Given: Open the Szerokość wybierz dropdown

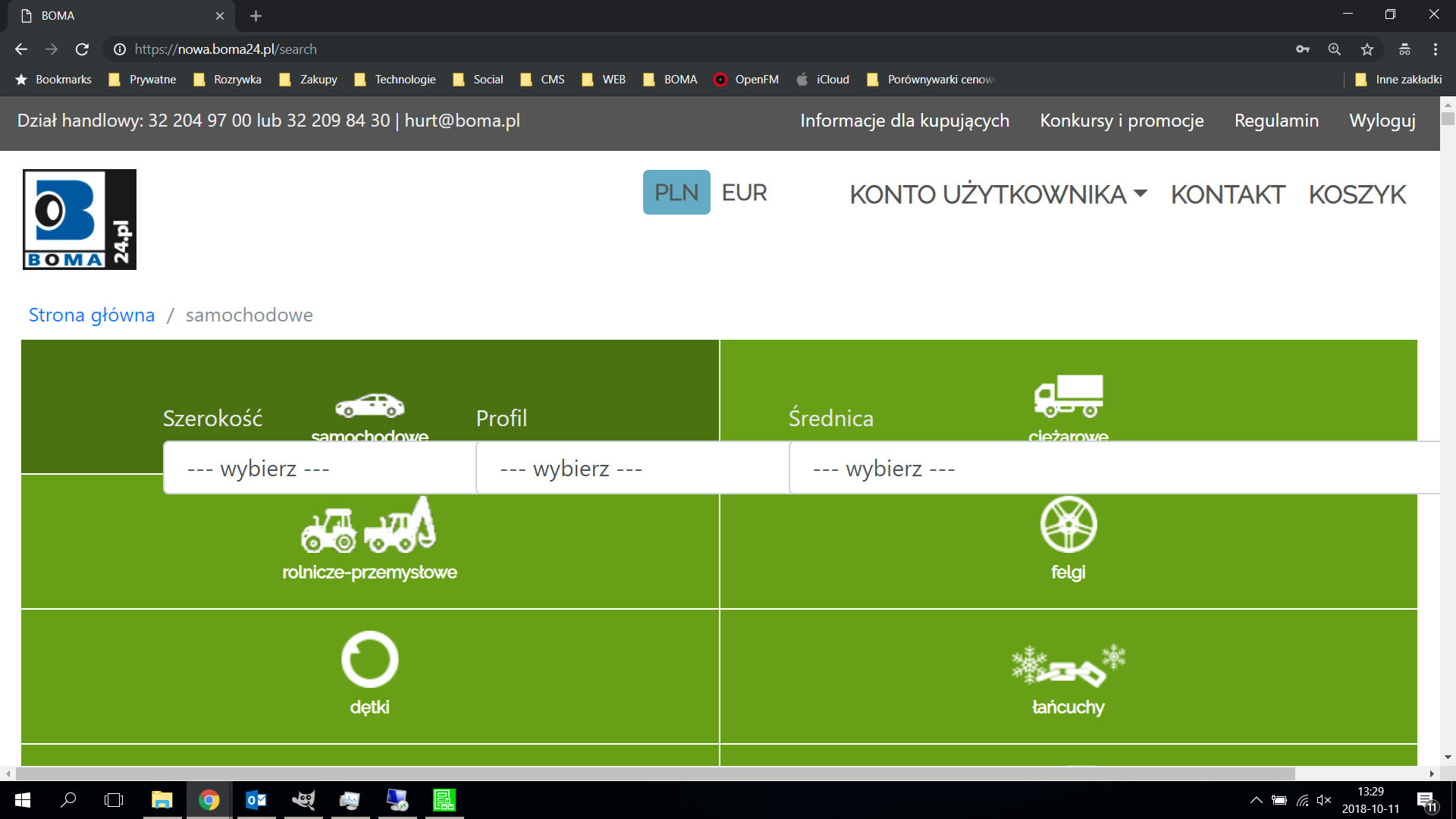Looking at the screenshot, I should (x=318, y=469).
